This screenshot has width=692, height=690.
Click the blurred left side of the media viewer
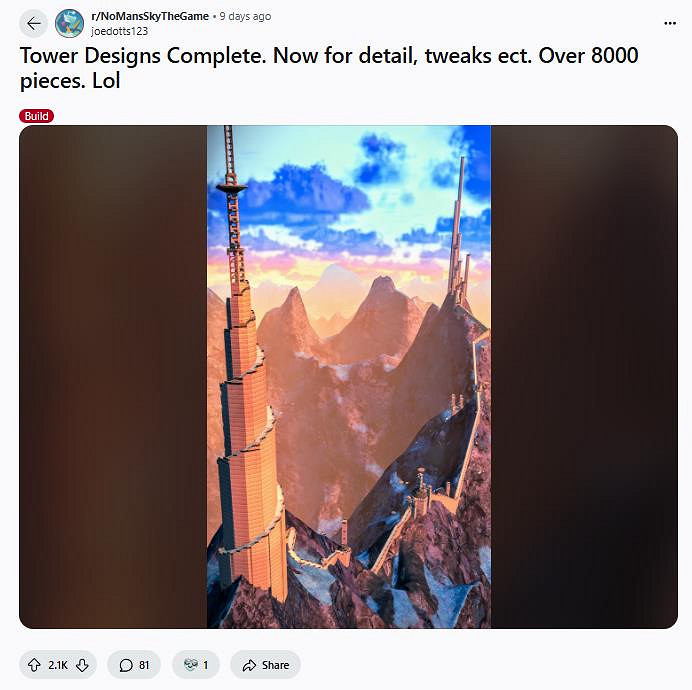pyautogui.click(x=113, y=377)
